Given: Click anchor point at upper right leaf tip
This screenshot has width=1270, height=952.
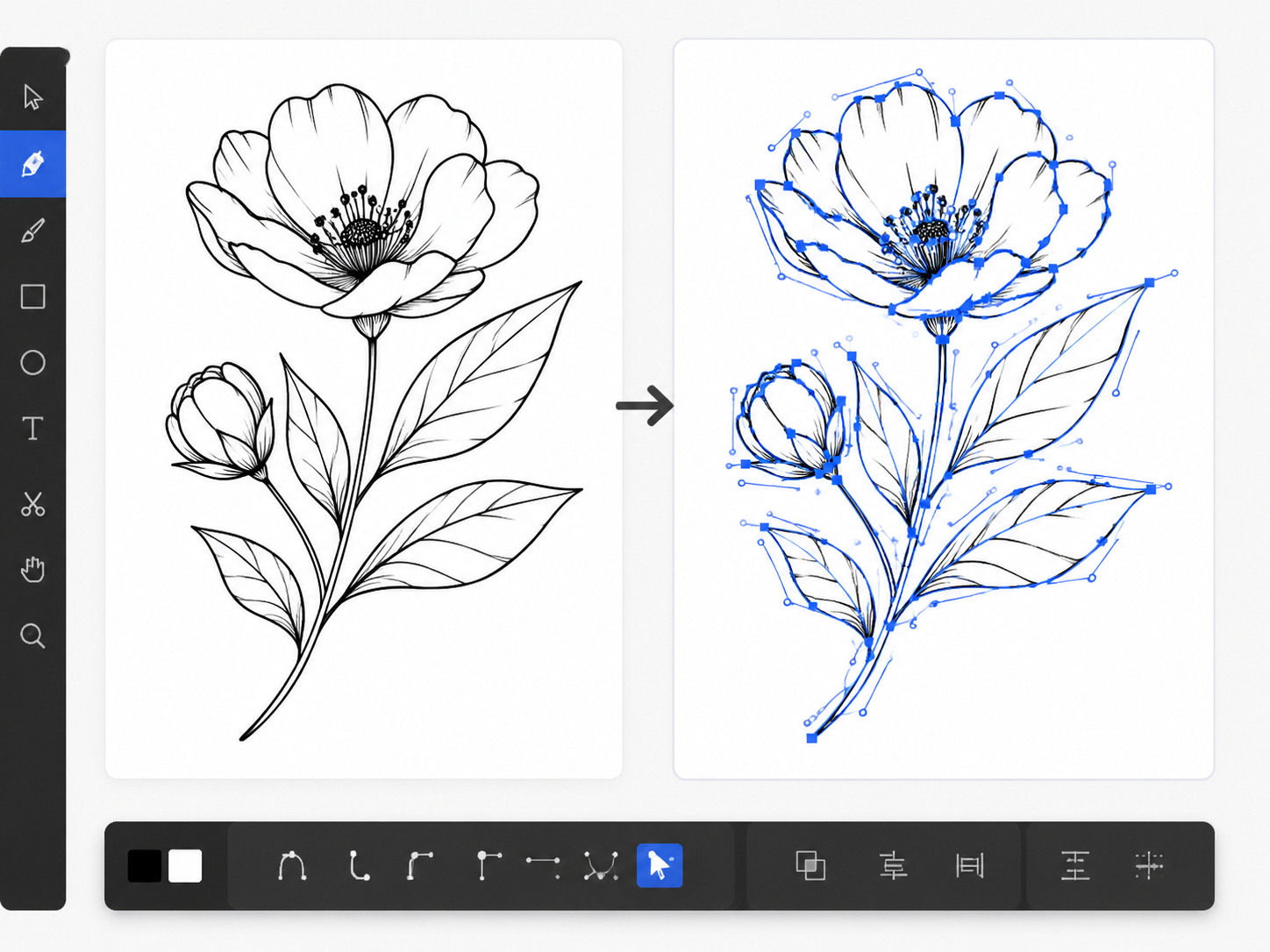Looking at the screenshot, I should pyautogui.click(x=1150, y=282).
